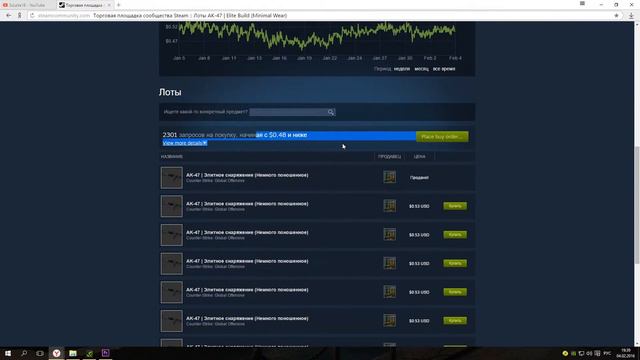640x360 pixels.
Task: Click seller avatar of the sold listing
Action: click(x=389, y=177)
